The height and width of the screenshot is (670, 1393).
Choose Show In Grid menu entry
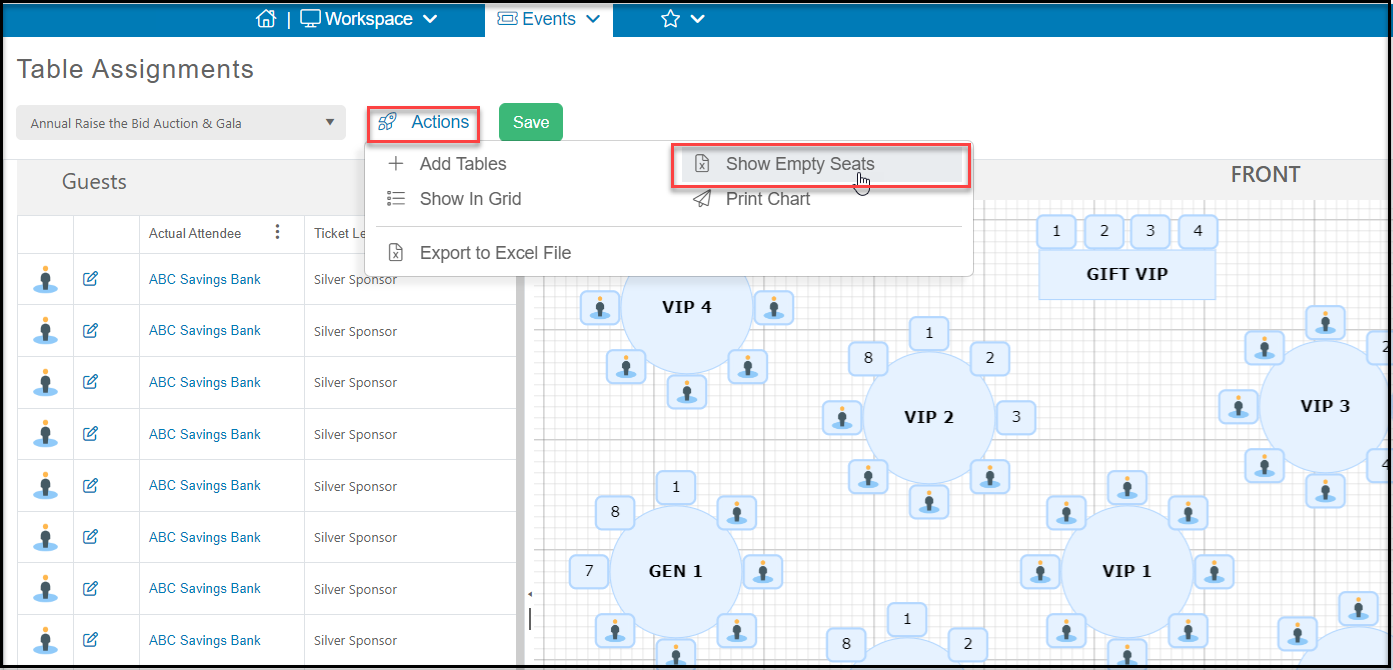click(470, 199)
